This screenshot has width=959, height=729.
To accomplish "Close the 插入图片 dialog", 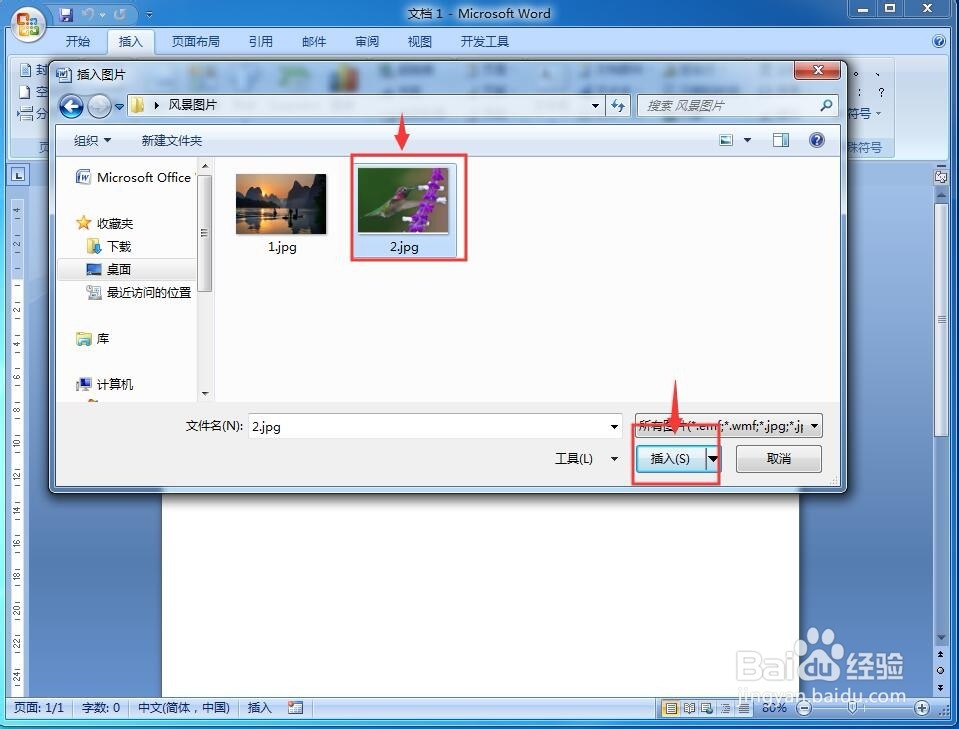I will point(818,70).
